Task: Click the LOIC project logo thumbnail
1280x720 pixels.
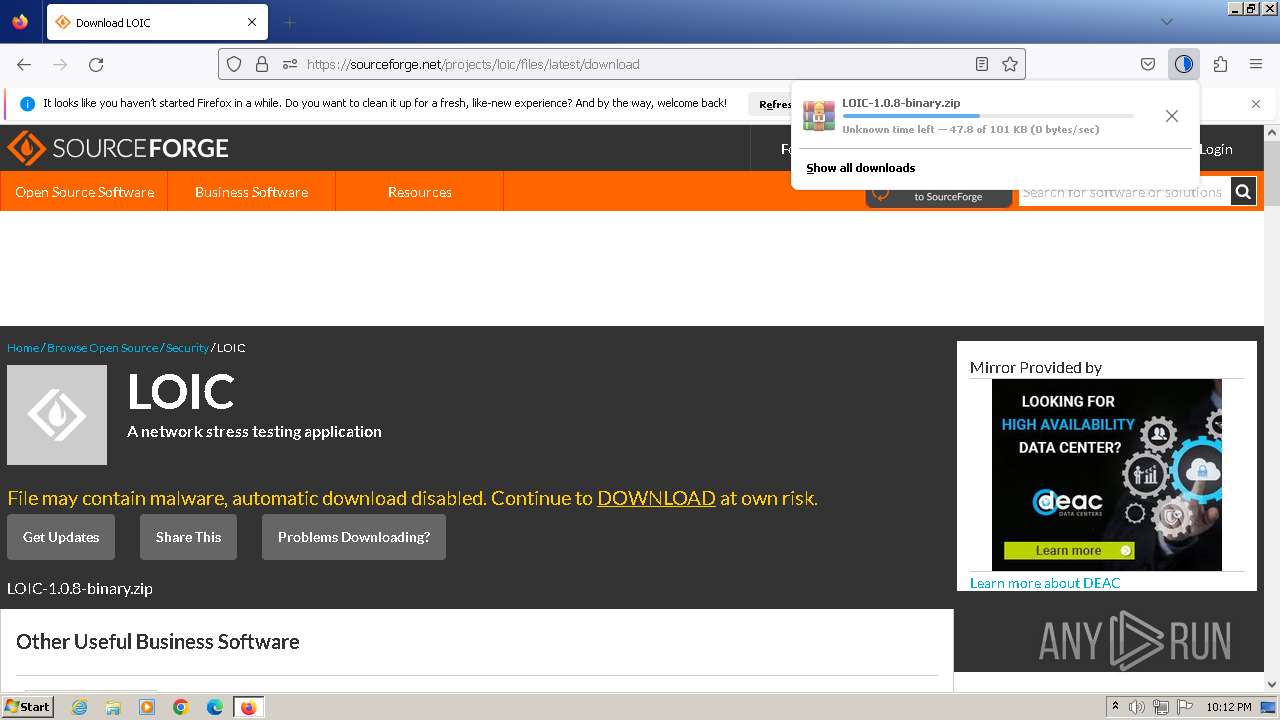Action: tap(57, 415)
